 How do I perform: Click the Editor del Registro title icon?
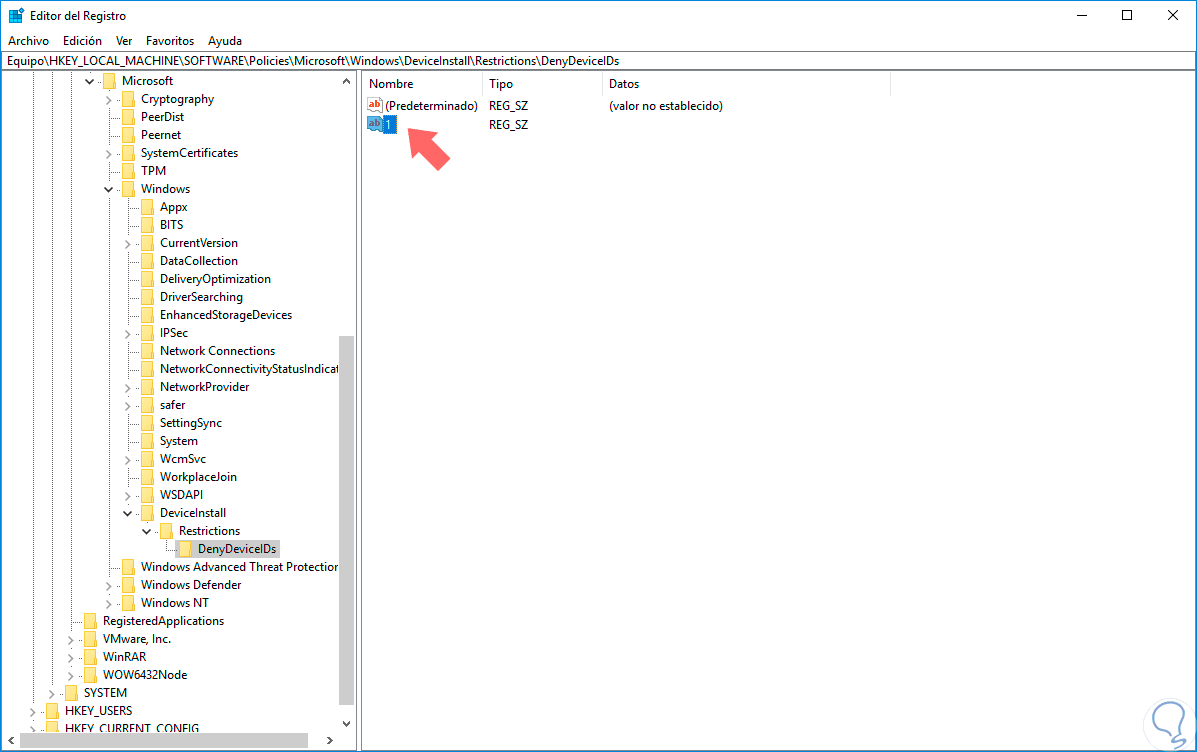pyautogui.click(x=16, y=15)
